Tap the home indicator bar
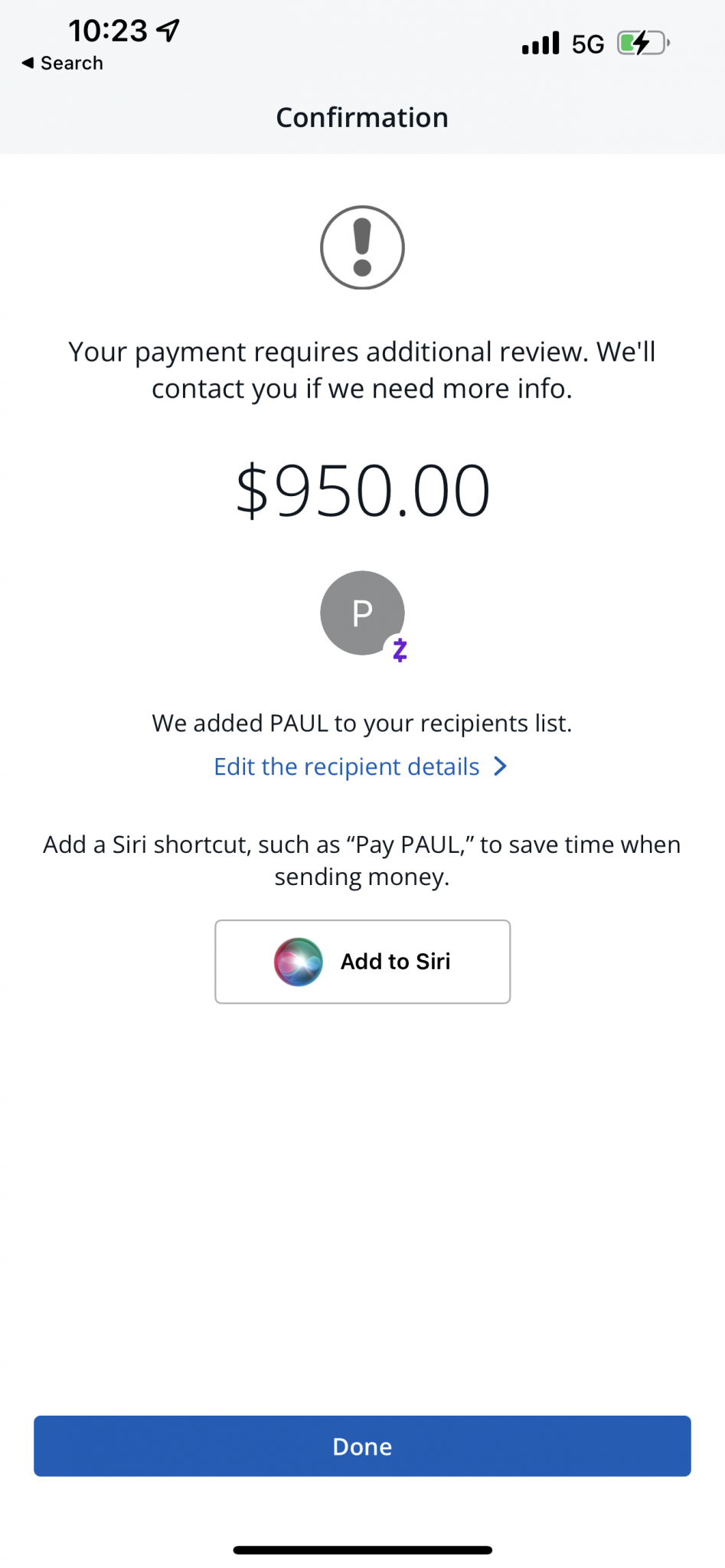The height and width of the screenshot is (1568, 725). tap(362, 1550)
